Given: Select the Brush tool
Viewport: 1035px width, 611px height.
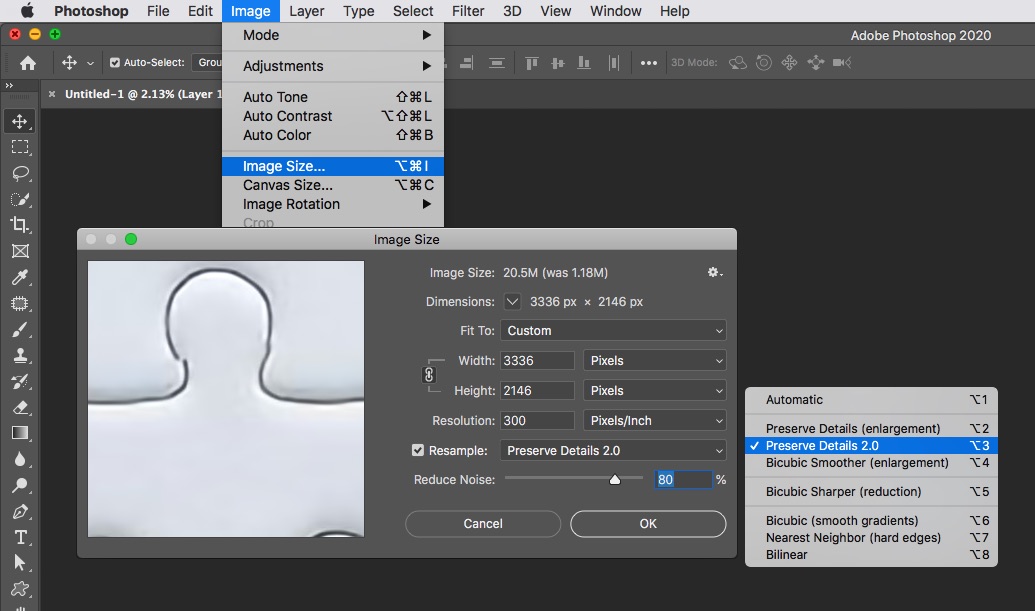Looking at the screenshot, I should pos(20,329).
